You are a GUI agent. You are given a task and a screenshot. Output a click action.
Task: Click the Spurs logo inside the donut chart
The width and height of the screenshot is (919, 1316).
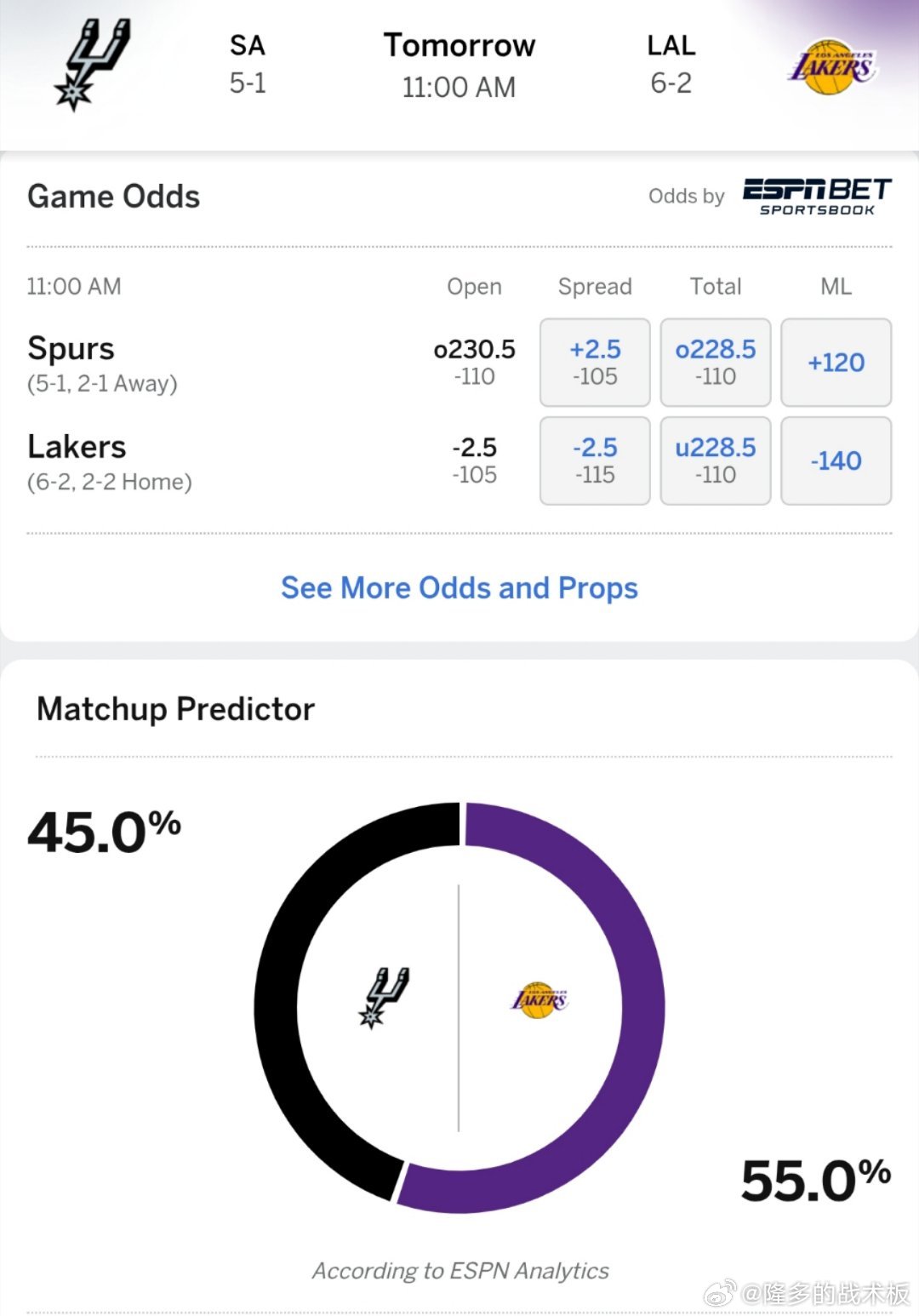pos(385,996)
